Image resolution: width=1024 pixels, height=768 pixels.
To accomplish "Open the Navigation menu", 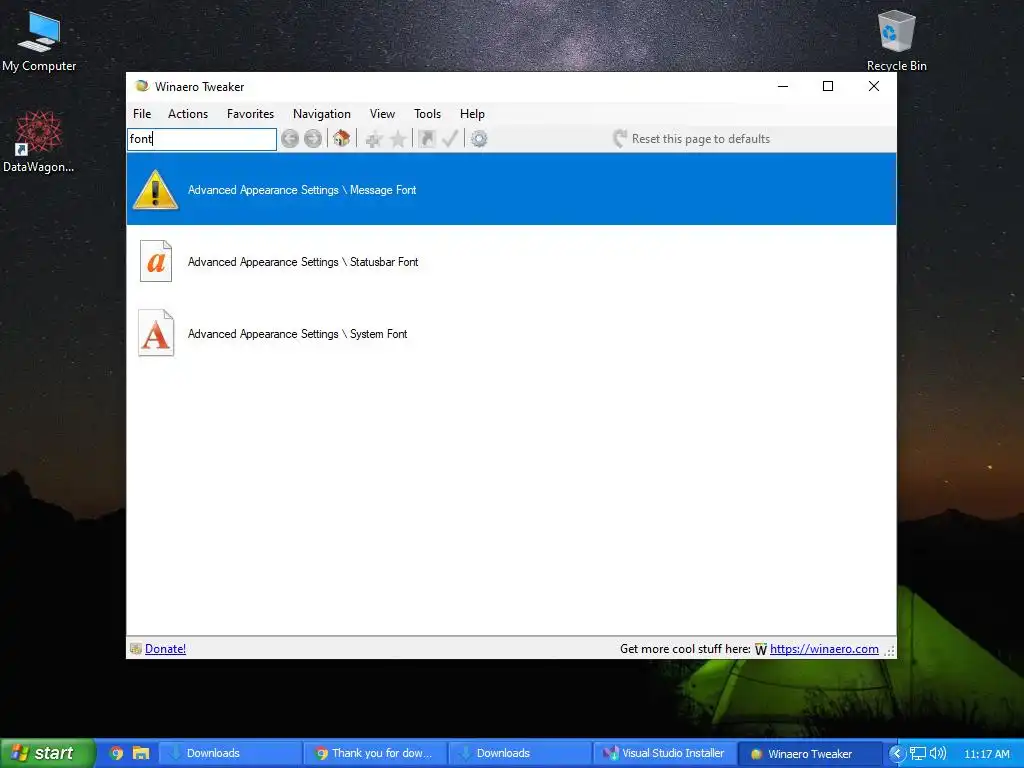I will (x=321, y=114).
